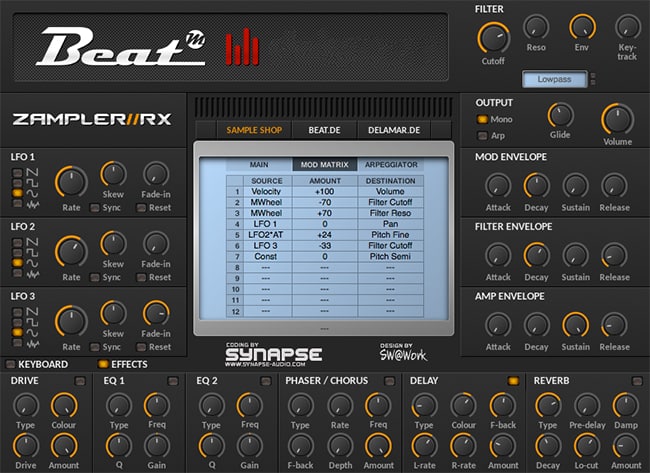Select sawtooth waveform for LFO 3

[x=17, y=312]
